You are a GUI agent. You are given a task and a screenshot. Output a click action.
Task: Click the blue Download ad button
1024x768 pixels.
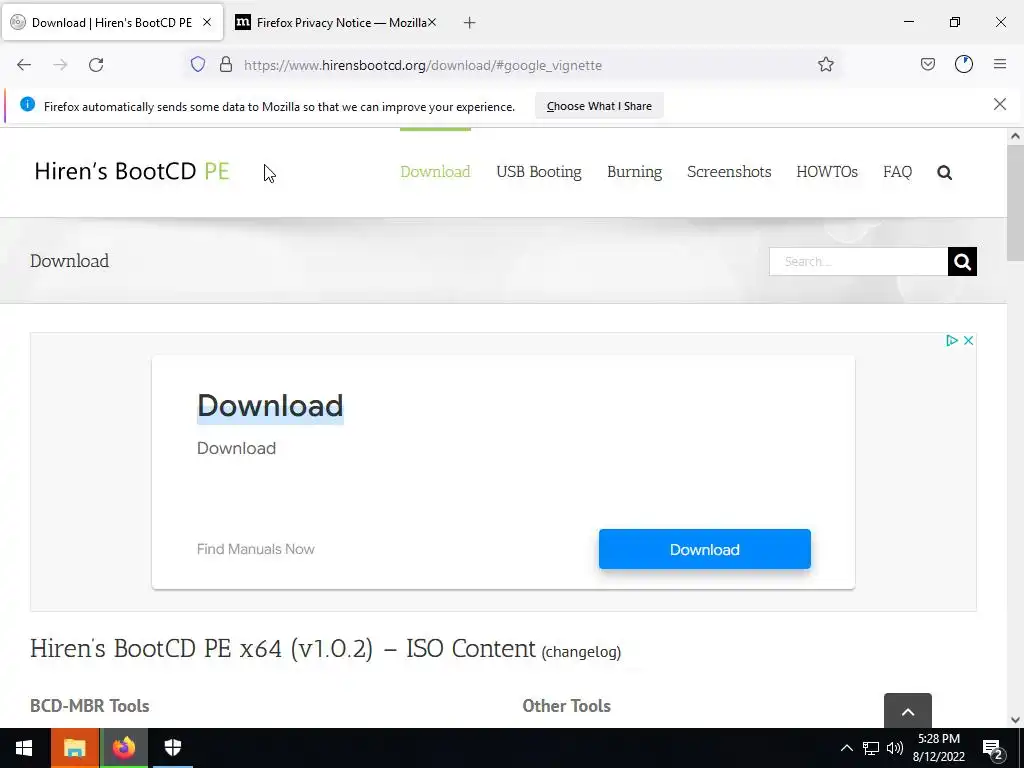click(x=705, y=549)
